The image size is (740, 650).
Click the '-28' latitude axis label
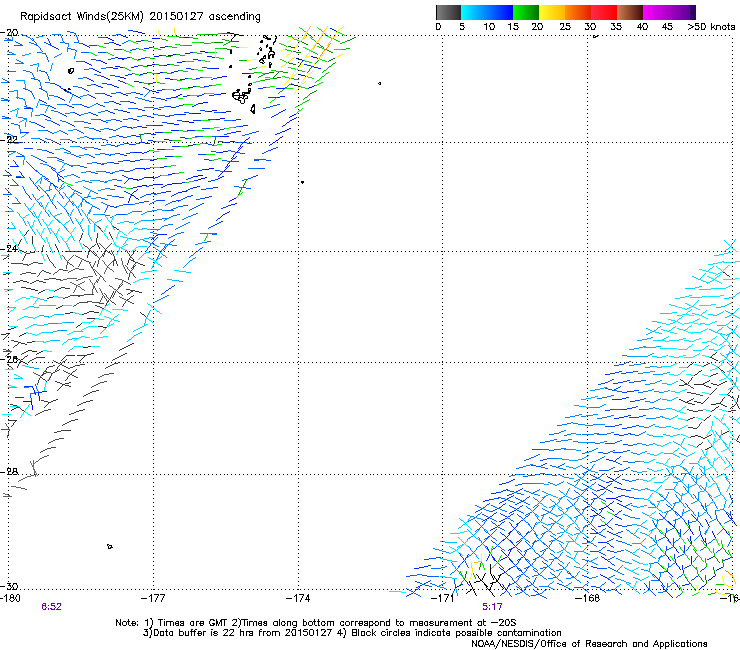10,472
